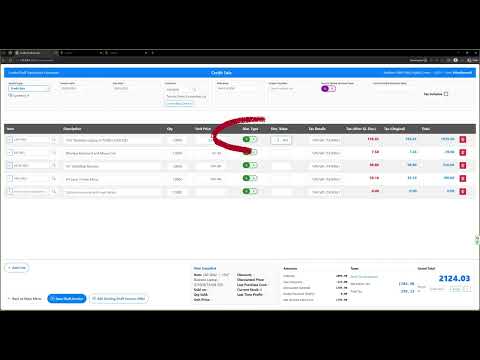Delete the fifth line item row

coord(463,191)
